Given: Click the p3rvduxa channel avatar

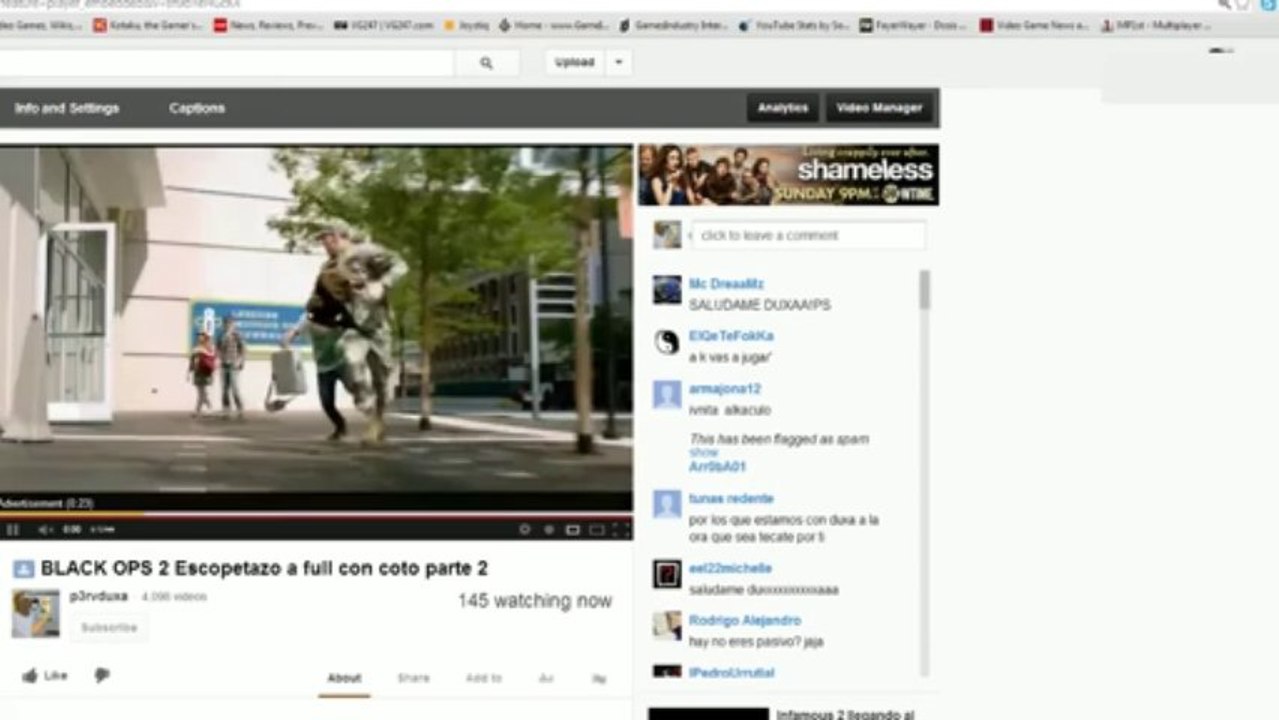Looking at the screenshot, I should coord(36,613).
